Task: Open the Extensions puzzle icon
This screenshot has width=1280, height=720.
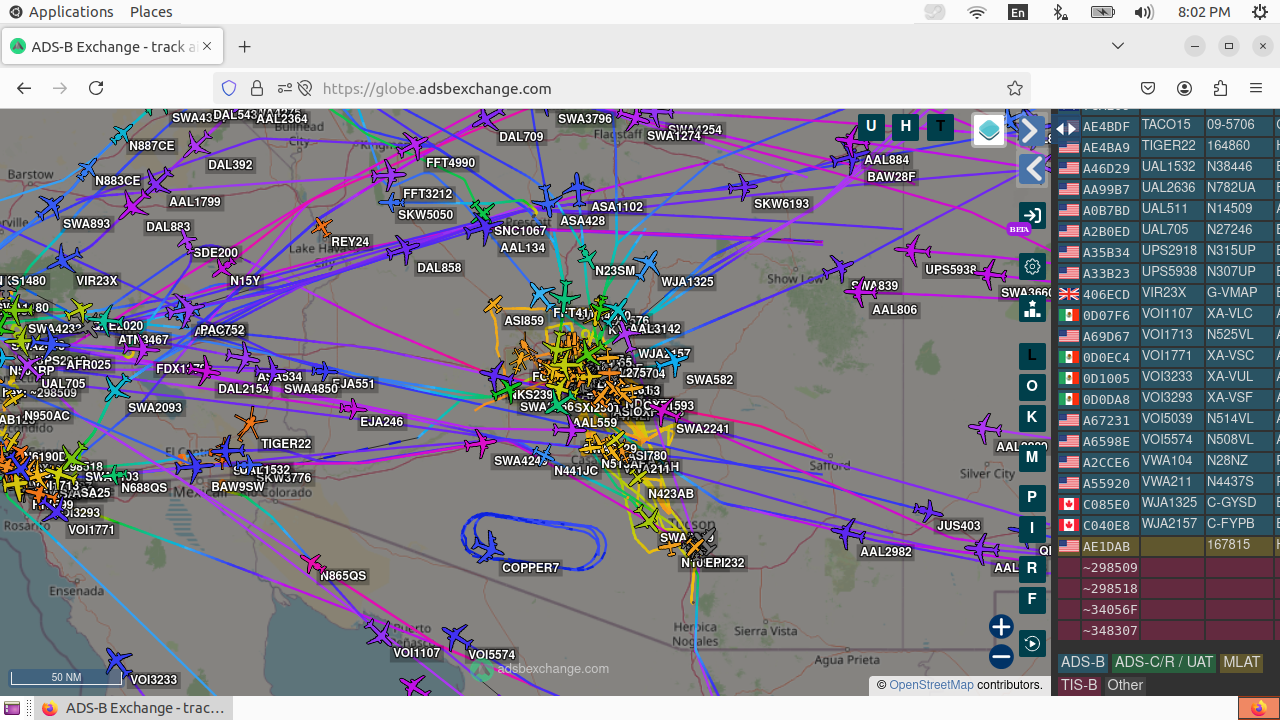Action: pos(1220,88)
